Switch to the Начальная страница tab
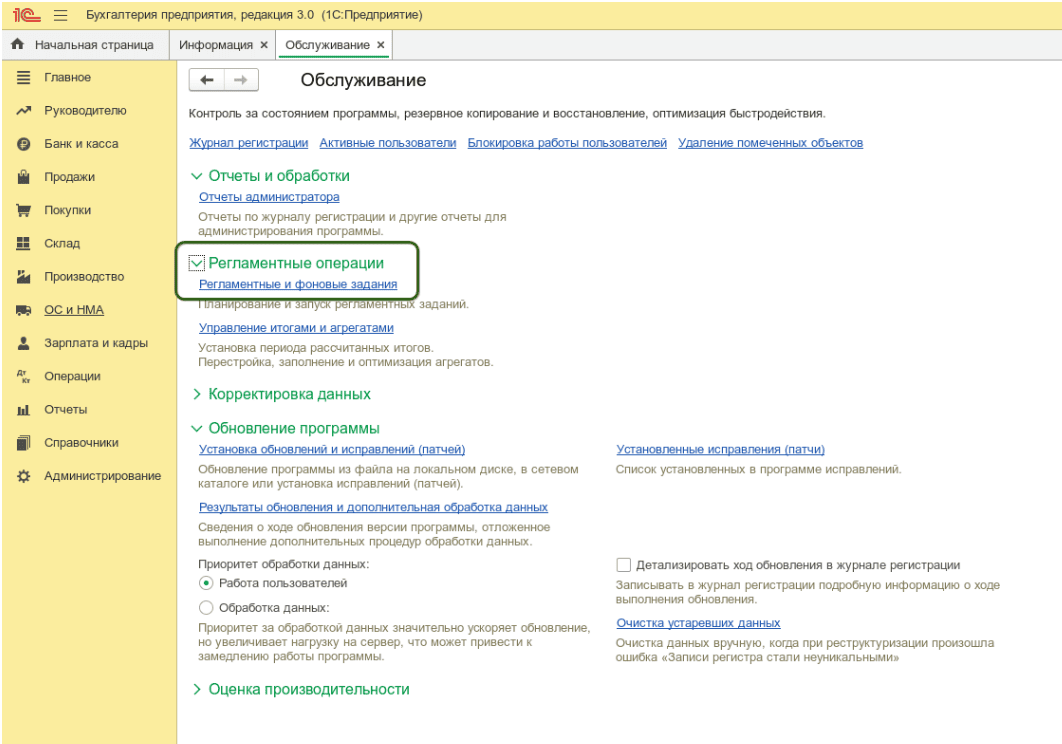This screenshot has height=744, width=1062. coord(85,45)
